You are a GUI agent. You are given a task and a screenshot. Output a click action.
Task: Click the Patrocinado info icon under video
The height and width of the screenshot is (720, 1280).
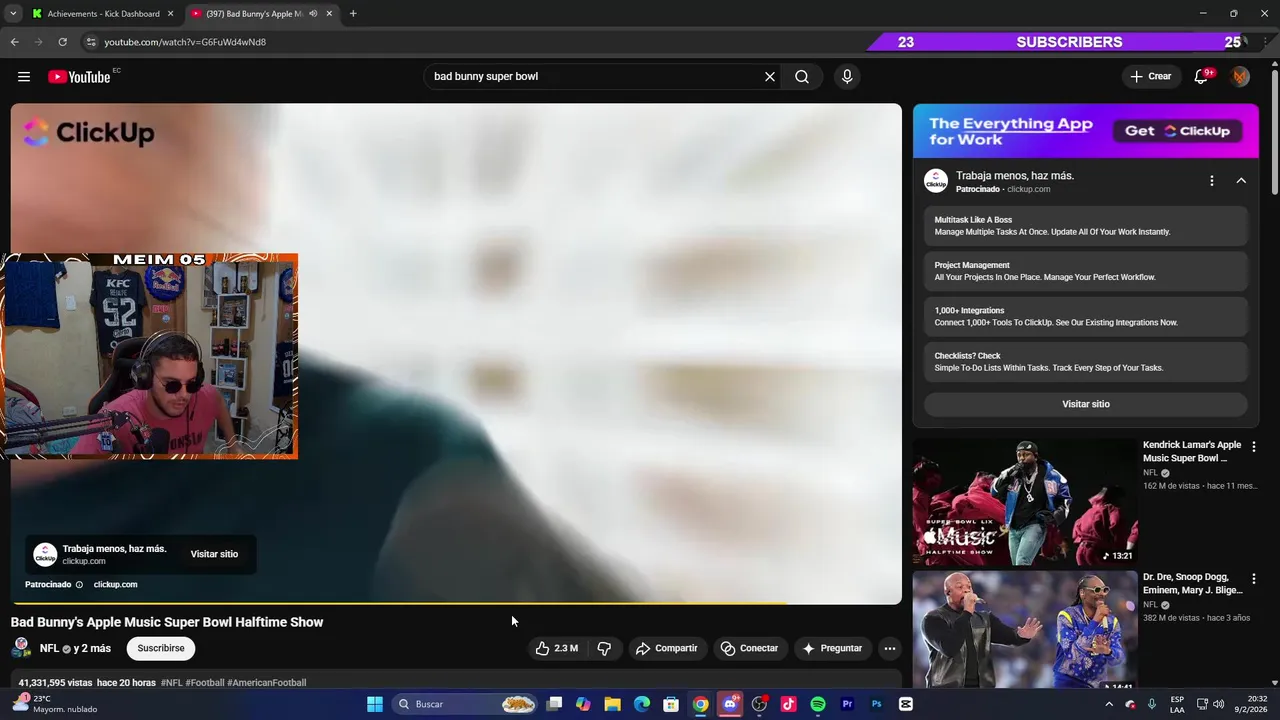(x=79, y=585)
